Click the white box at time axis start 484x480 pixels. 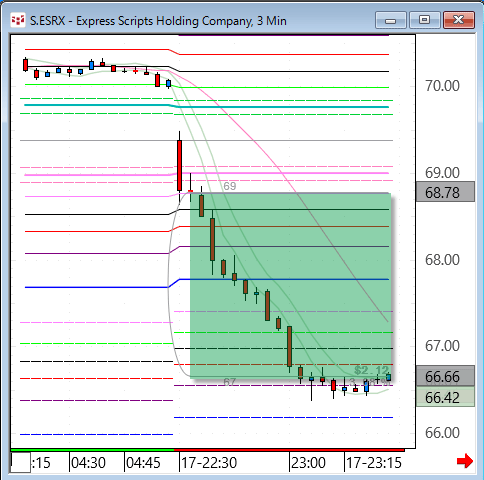21,462
